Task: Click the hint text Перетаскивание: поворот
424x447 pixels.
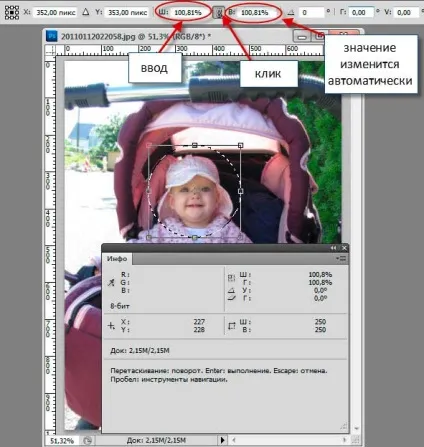Action: pos(156,371)
